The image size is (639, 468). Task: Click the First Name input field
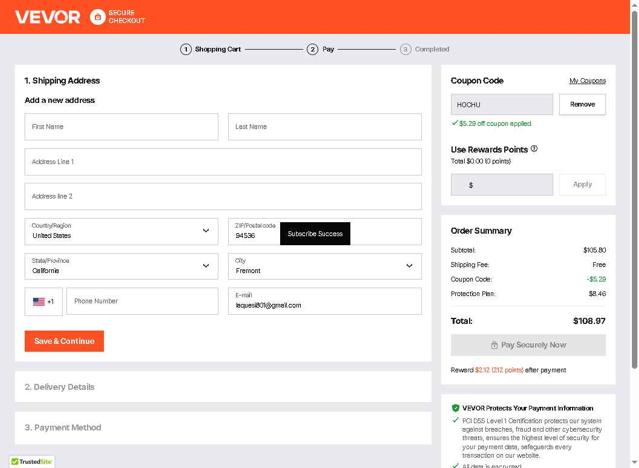coord(121,127)
